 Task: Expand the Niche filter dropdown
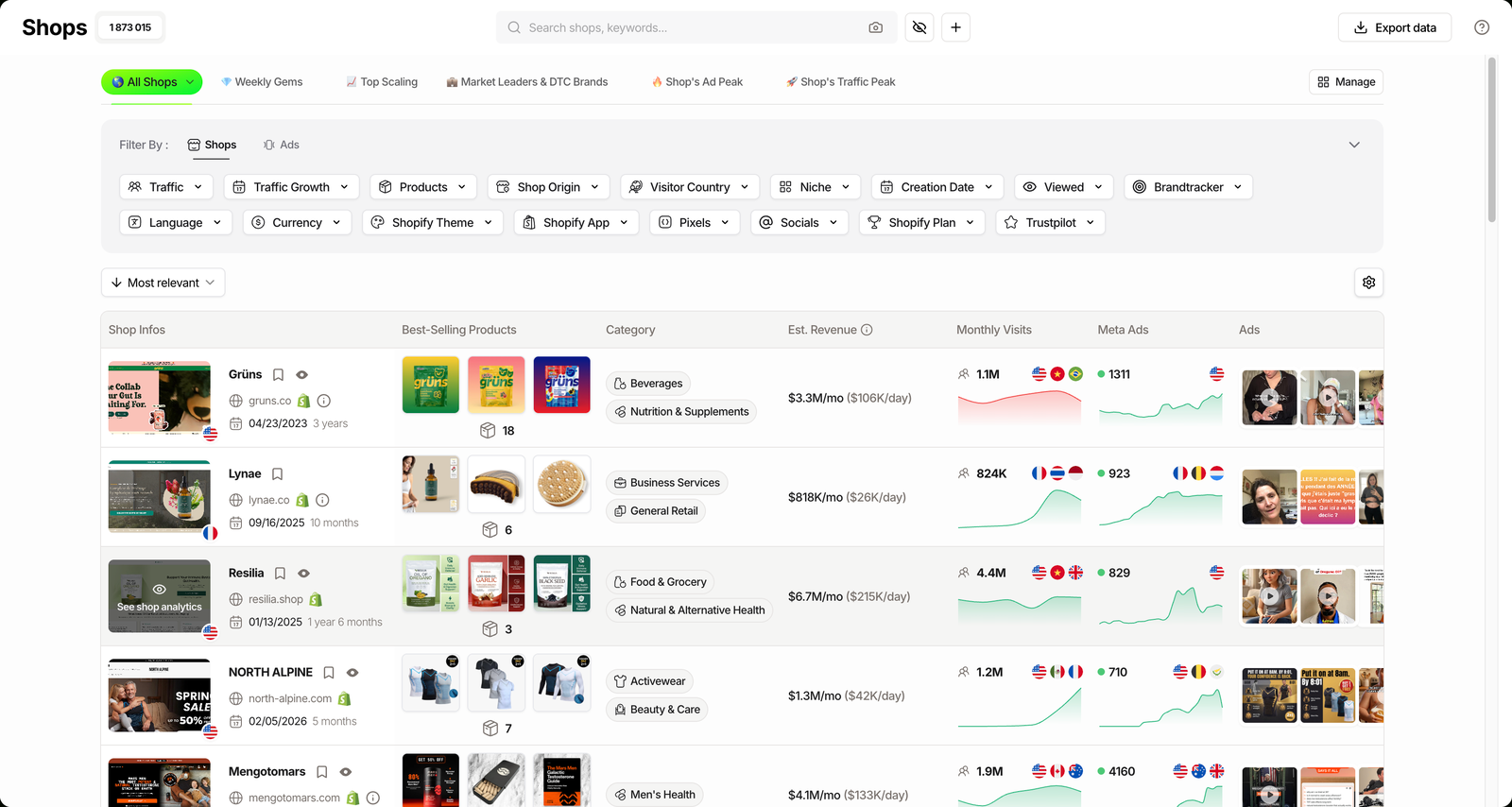coord(816,187)
